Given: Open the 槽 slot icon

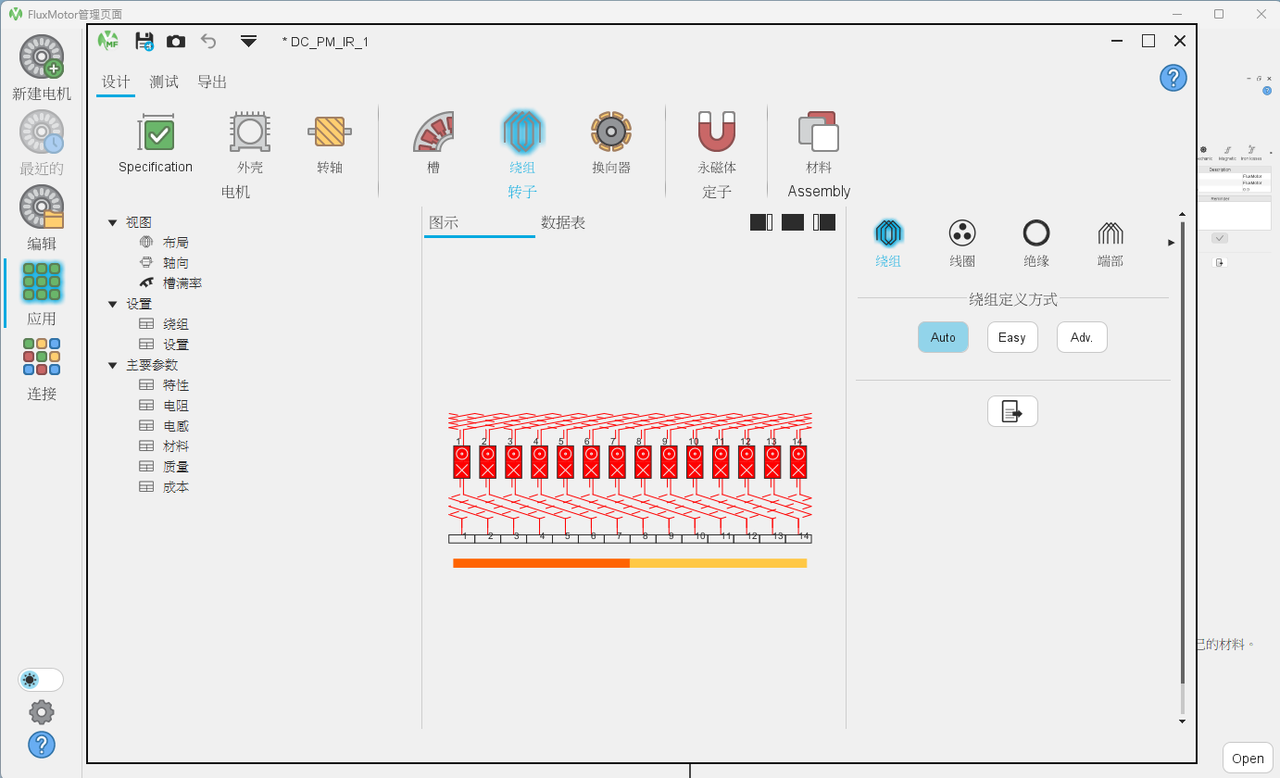Looking at the screenshot, I should pyautogui.click(x=433, y=132).
